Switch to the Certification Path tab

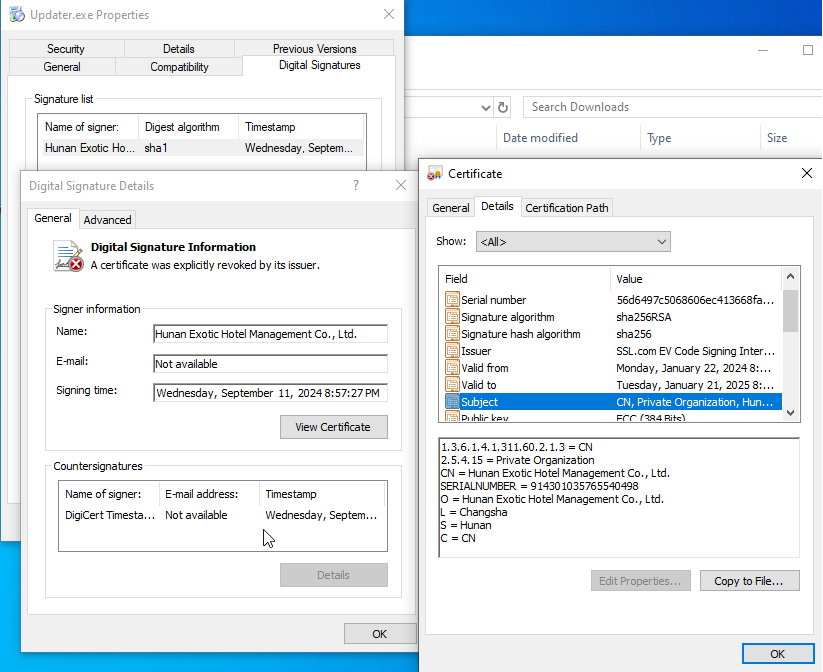click(567, 208)
